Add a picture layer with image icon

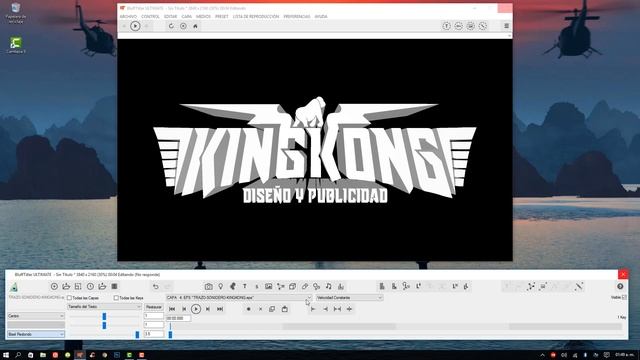pyautogui.click(x=268, y=287)
